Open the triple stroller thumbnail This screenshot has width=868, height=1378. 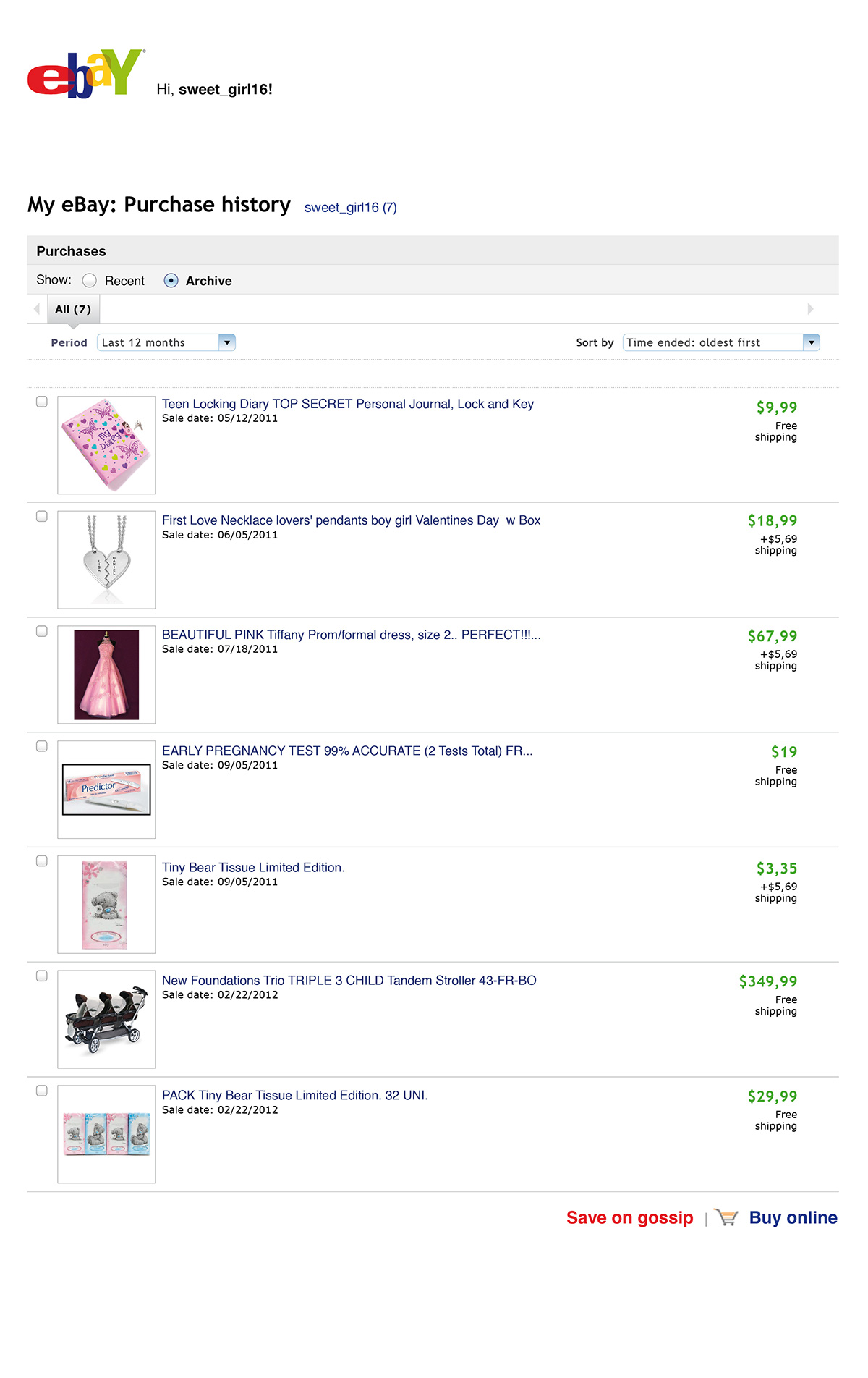tap(106, 1019)
